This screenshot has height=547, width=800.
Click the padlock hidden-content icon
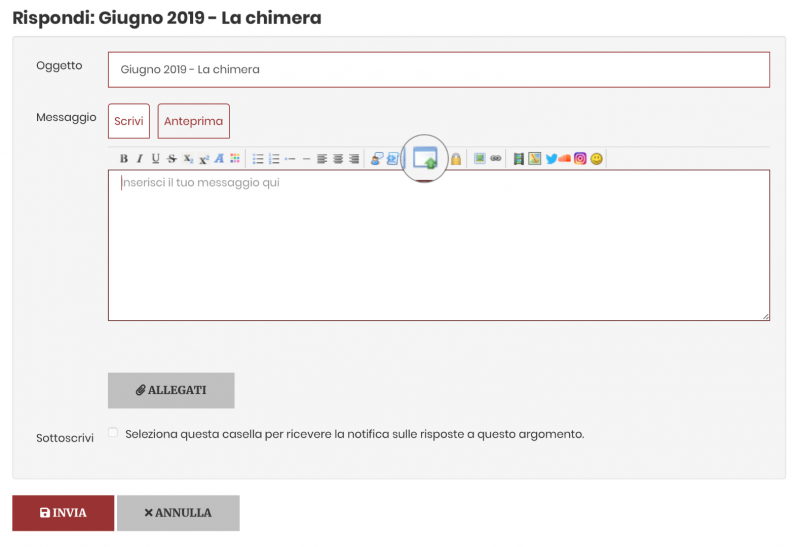[x=456, y=159]
